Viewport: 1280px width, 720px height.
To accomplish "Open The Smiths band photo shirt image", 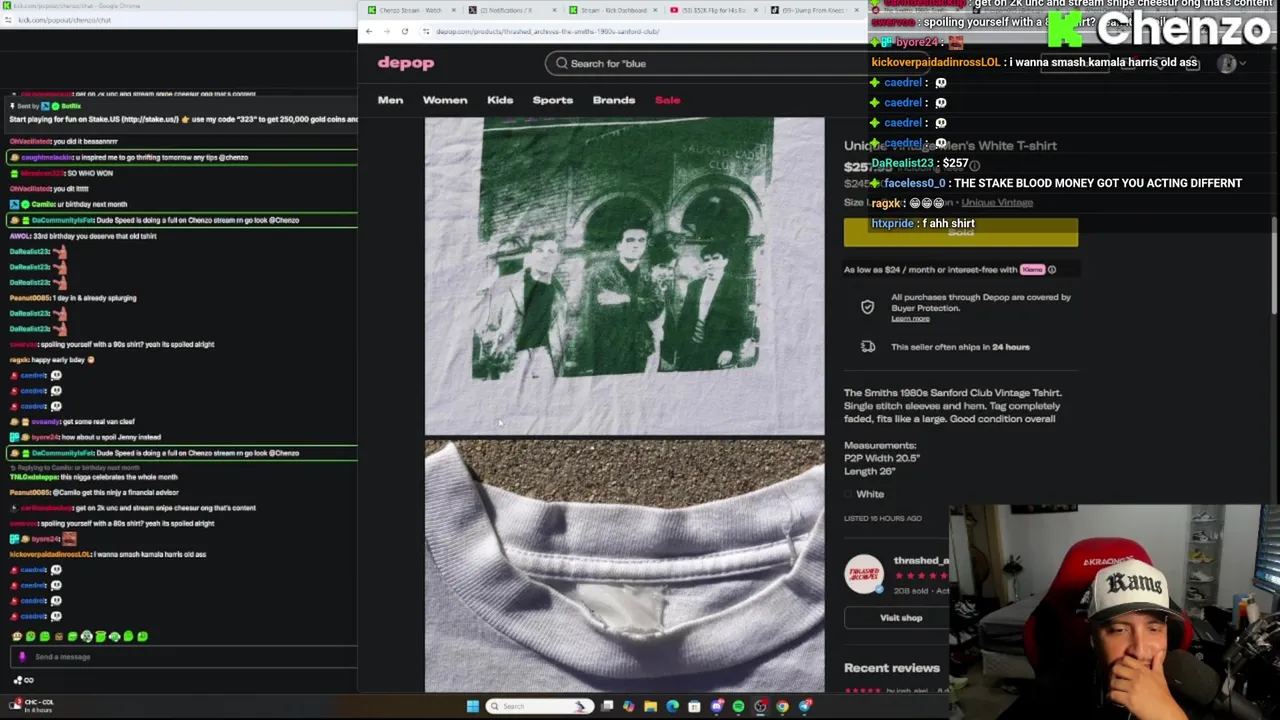I will pyautogui.click(x=624, y=276).
